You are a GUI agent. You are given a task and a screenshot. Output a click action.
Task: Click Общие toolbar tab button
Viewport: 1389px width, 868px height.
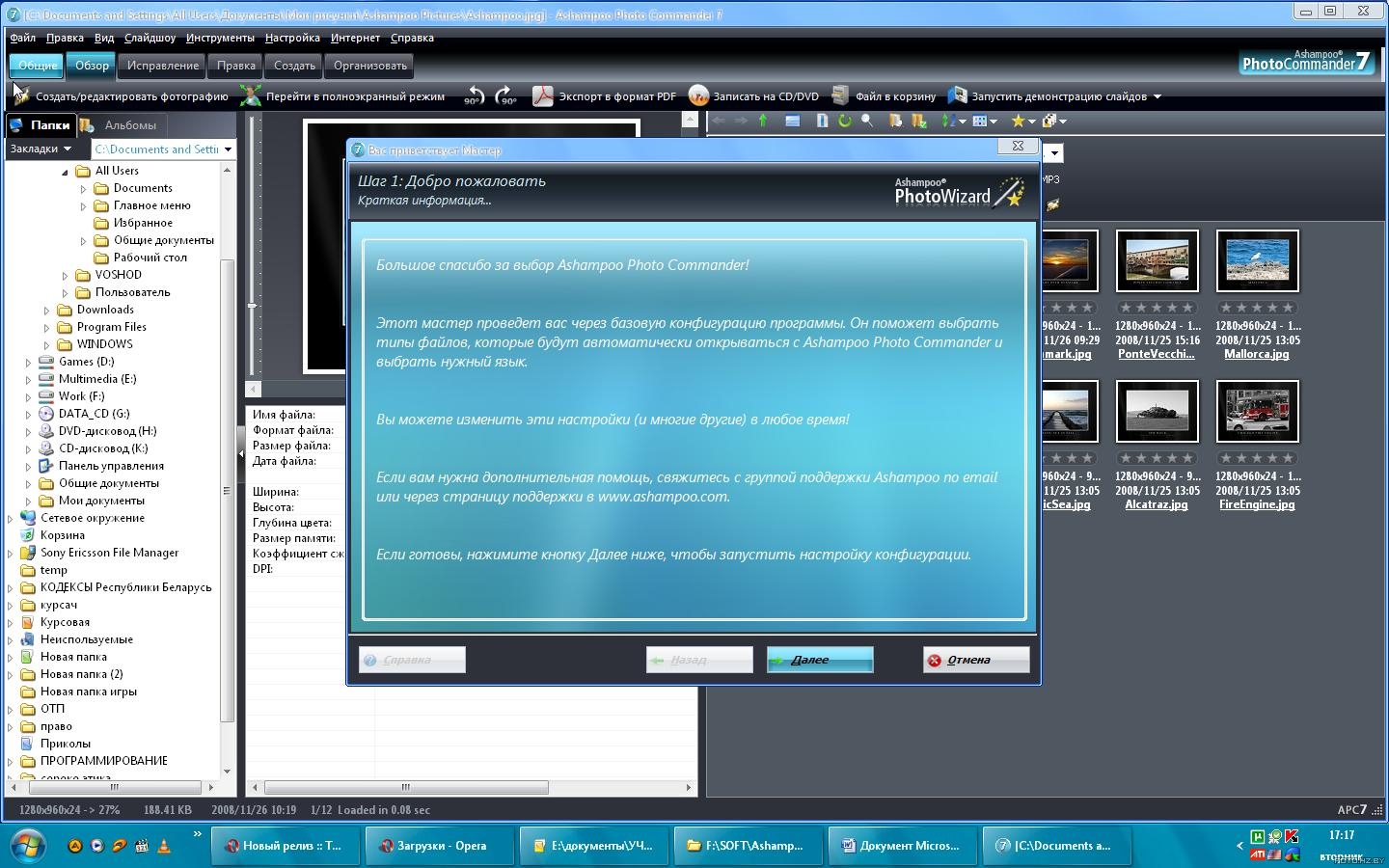coord(37,66)
